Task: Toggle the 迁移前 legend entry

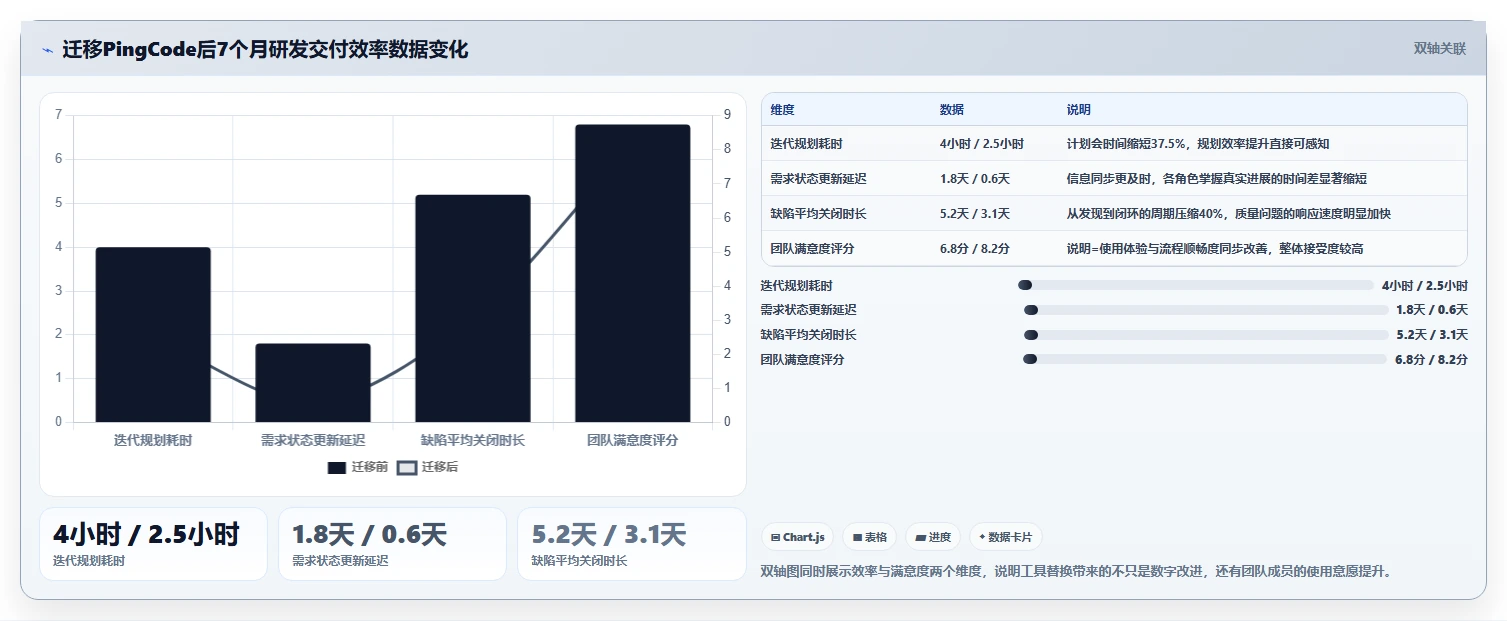Action: 358,467
